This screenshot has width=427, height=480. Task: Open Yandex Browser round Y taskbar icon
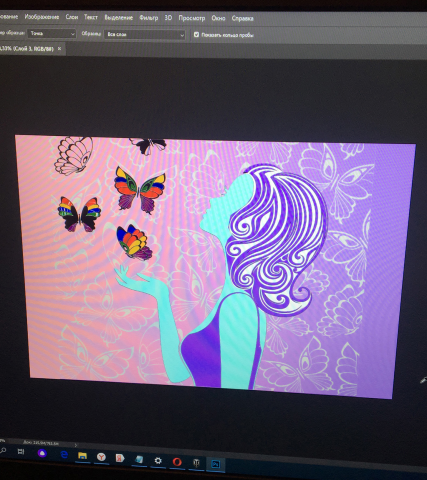101,457
